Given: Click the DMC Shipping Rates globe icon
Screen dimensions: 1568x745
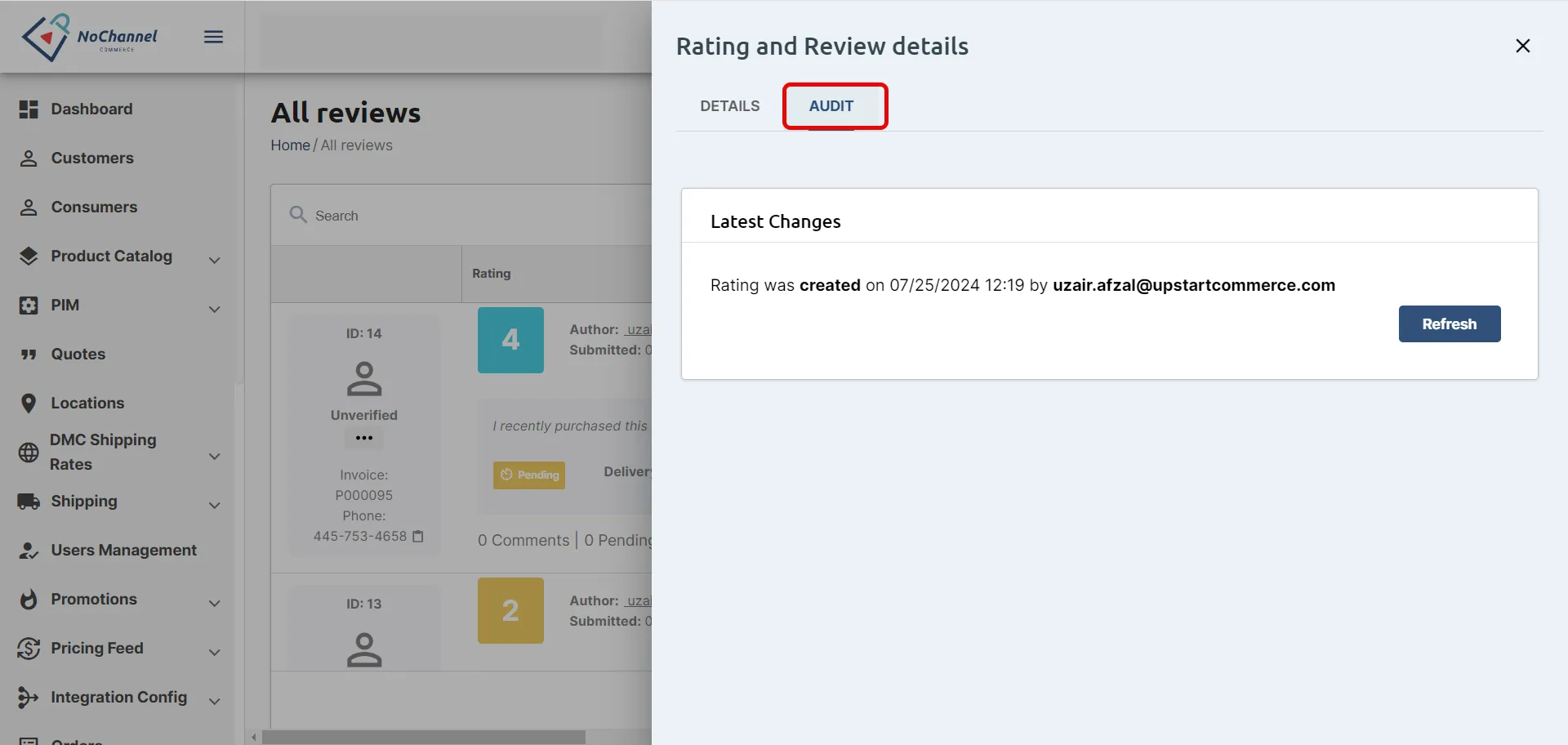Looking at the screenshot, I should click(x=29, y=453).
